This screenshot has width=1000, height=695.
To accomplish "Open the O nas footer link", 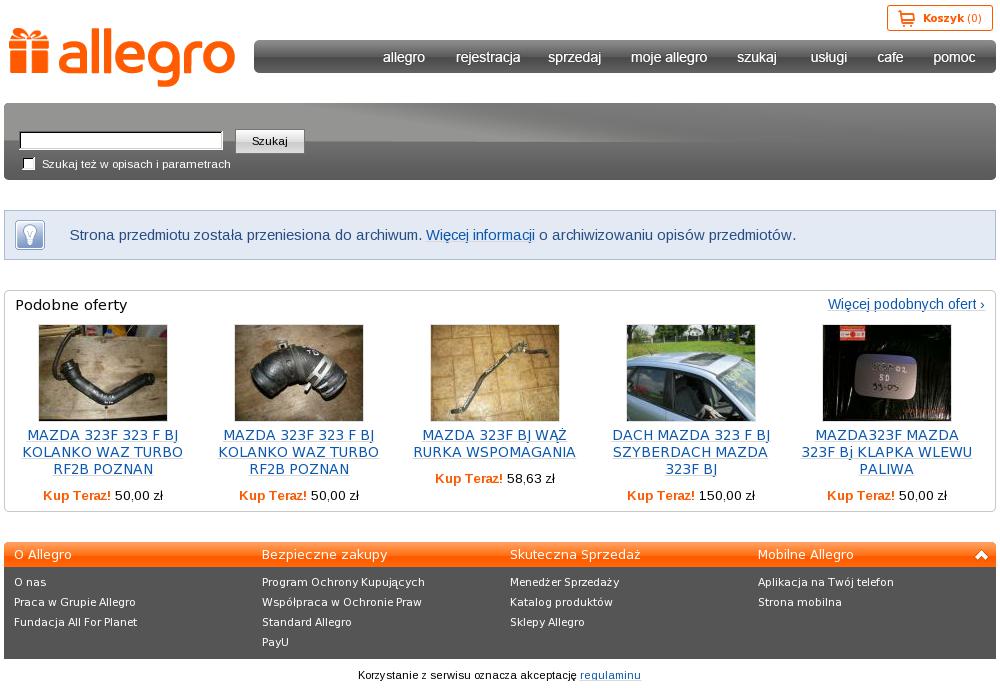I will click(30, 582).
